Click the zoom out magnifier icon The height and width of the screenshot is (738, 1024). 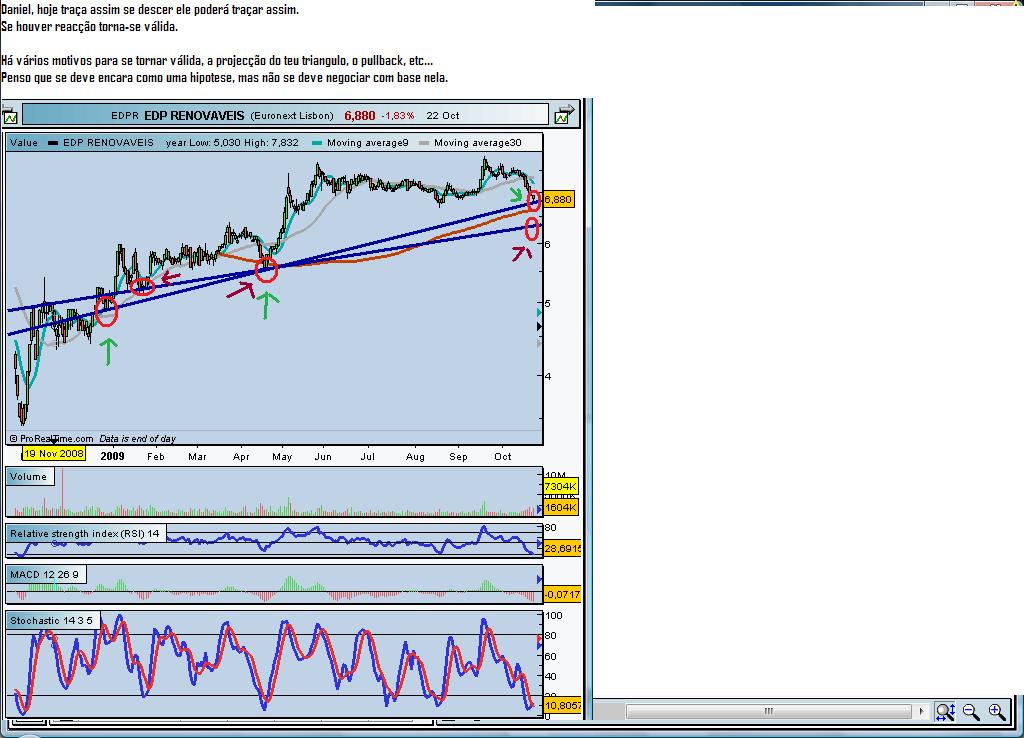pos(971,711)
